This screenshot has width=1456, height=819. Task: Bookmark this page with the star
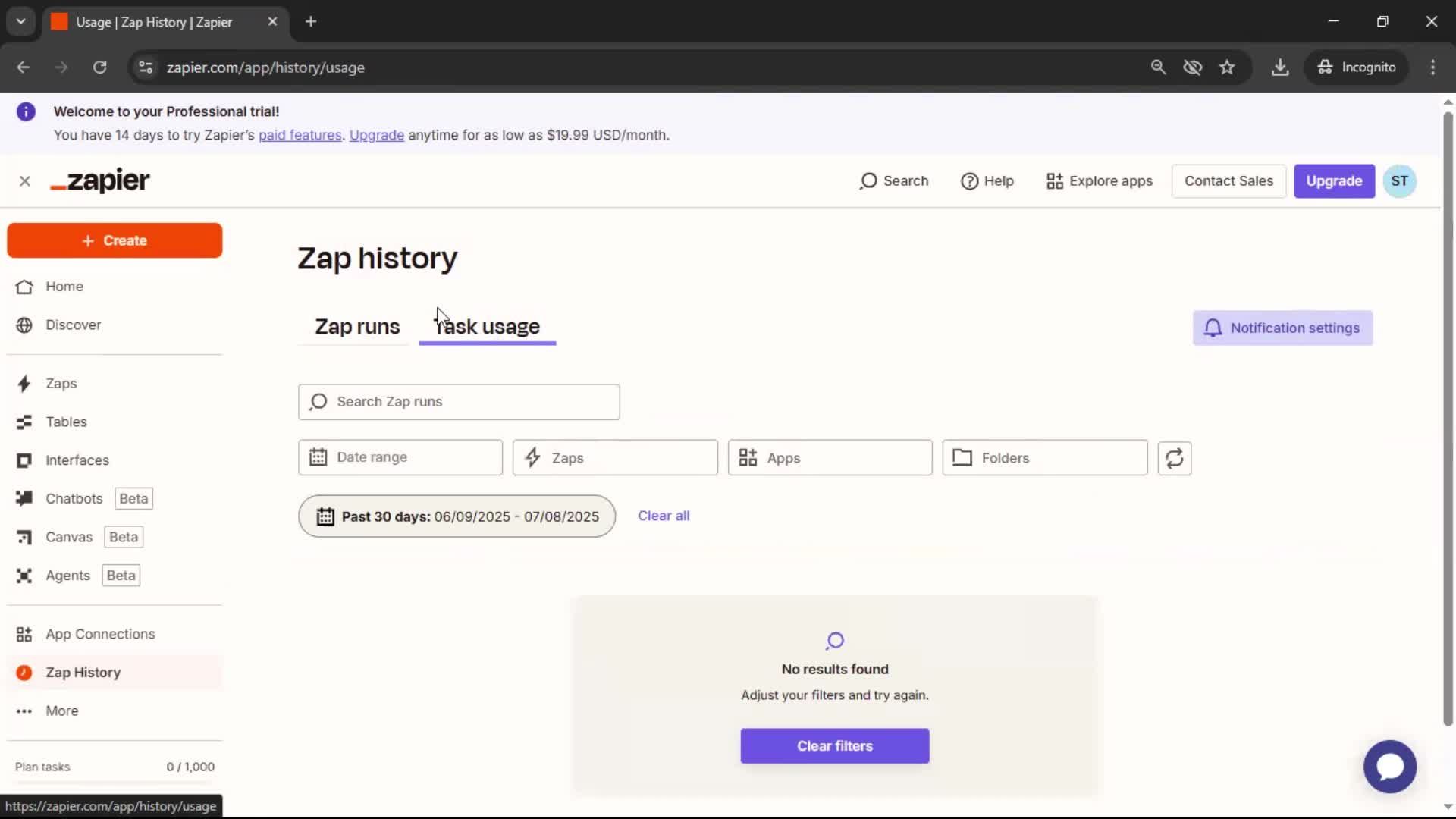click(x=1227, y=67)
